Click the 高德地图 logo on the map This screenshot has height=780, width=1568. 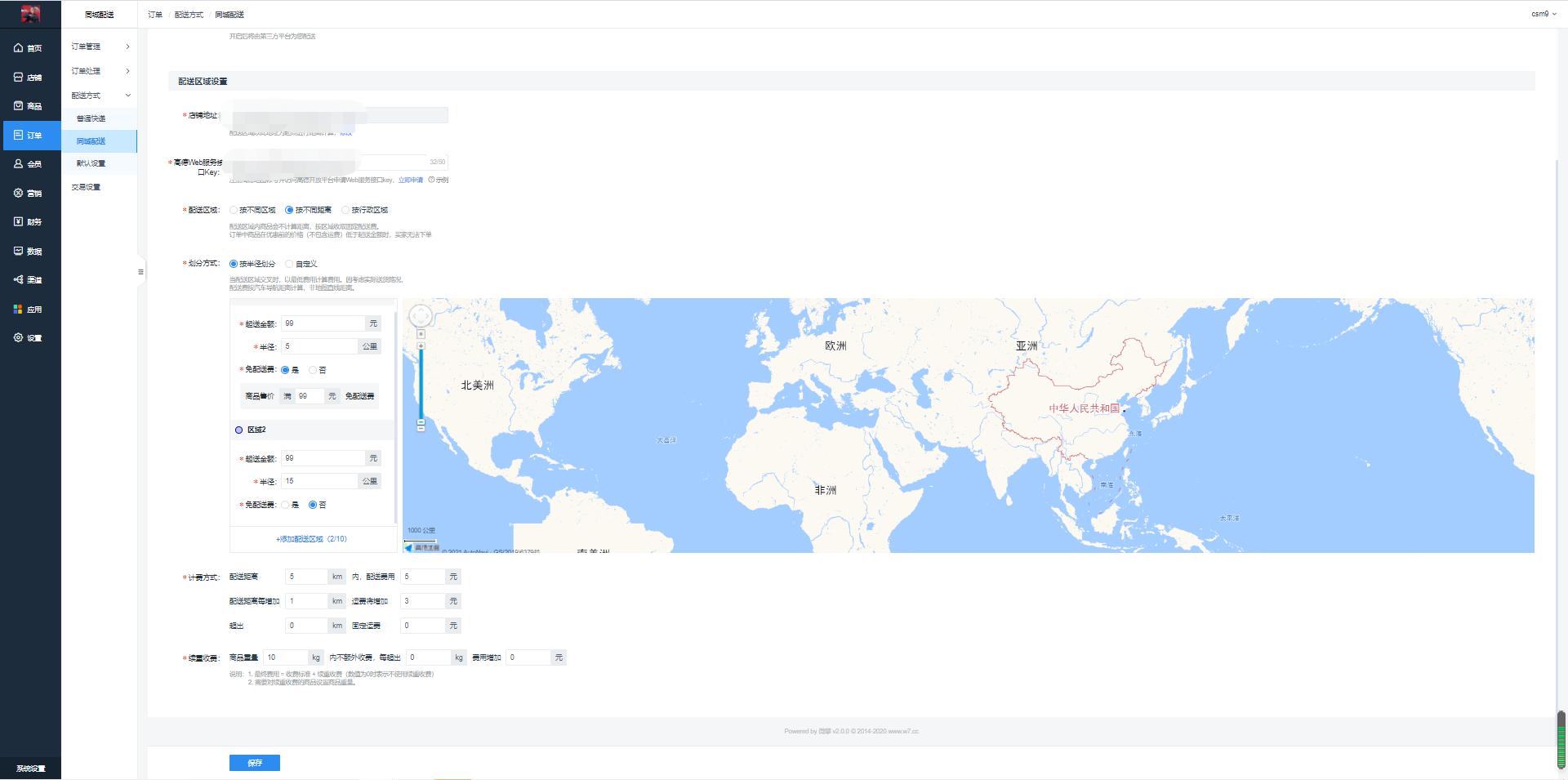[x=422, y=547]
